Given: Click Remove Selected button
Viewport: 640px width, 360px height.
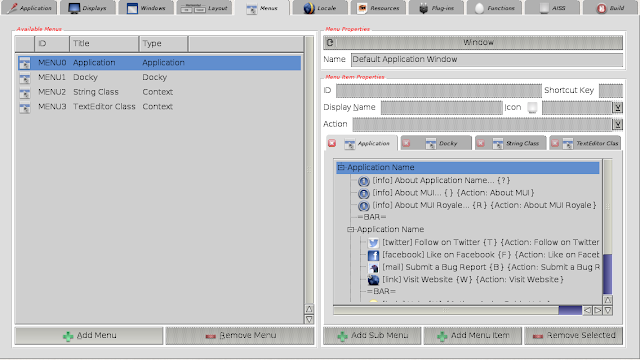Looking at the screenshot, I should pos(573,336).
